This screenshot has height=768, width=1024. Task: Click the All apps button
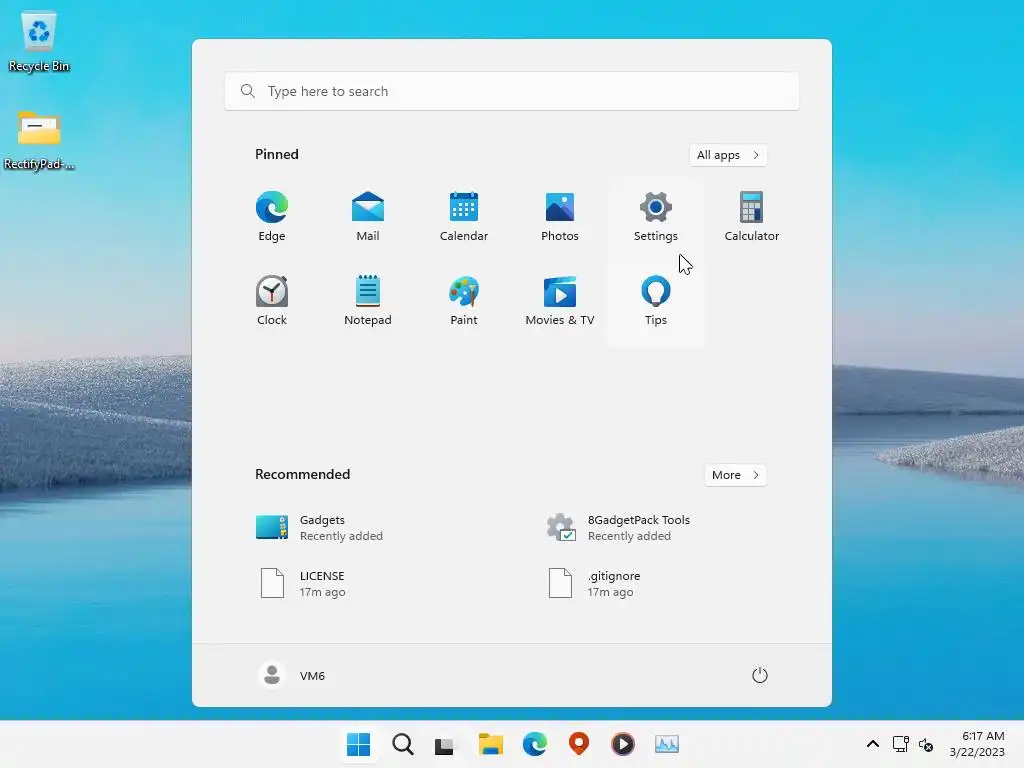pos(728,155)
